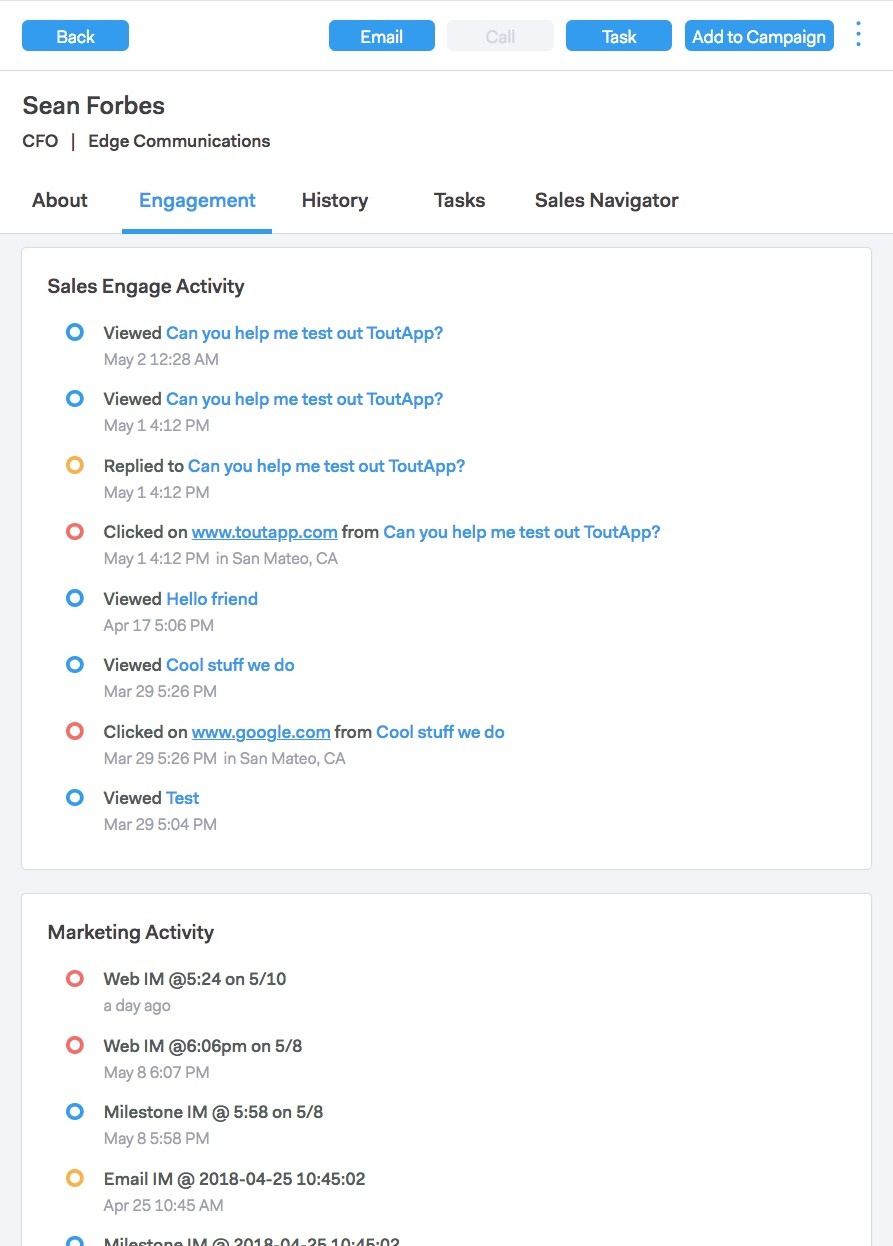Go to the Tasks tab

pos(459,200)
